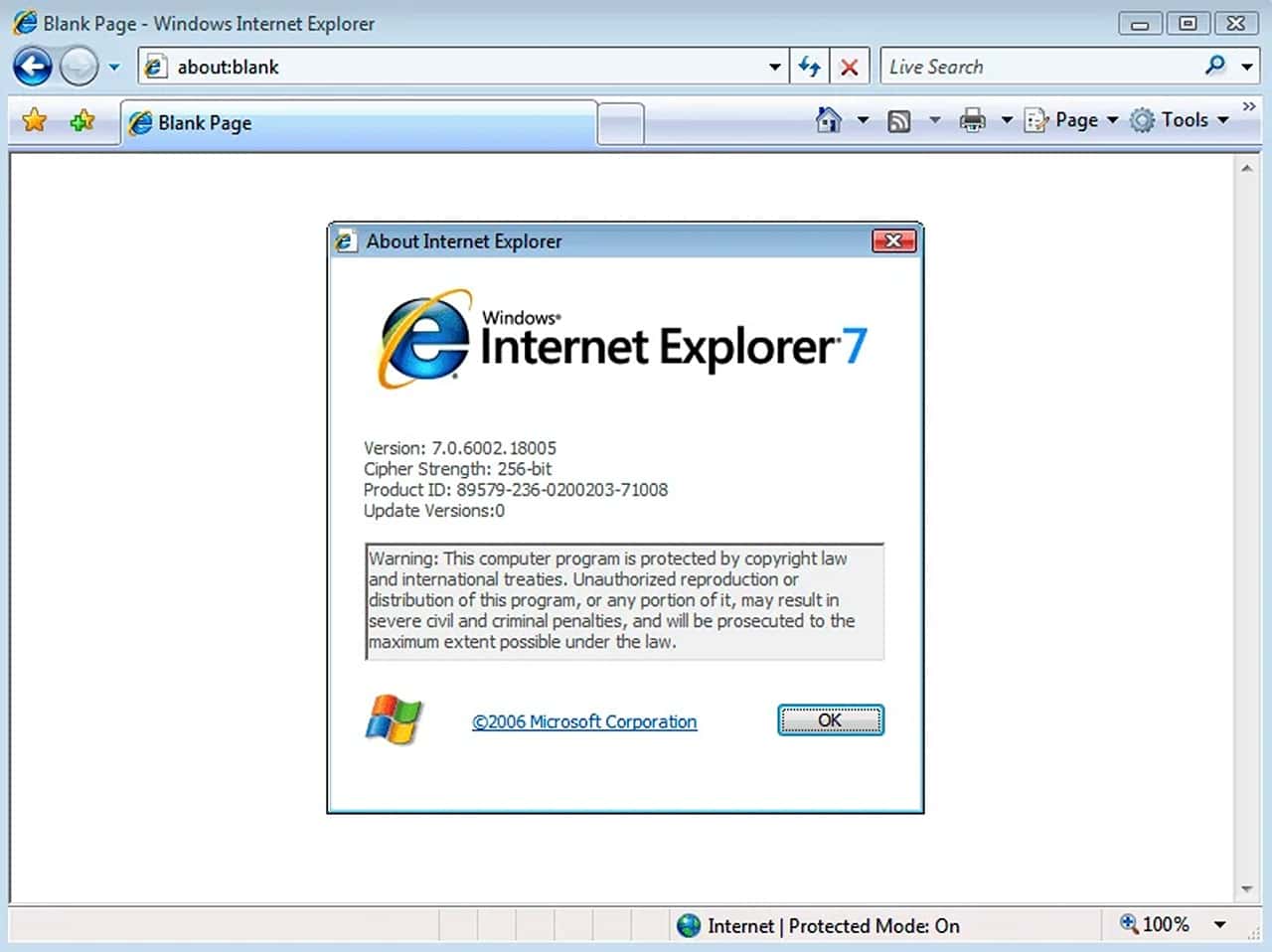1272x952 pixels.
Task: Click the Add to Favorites icon
Action: click(81, 121)
